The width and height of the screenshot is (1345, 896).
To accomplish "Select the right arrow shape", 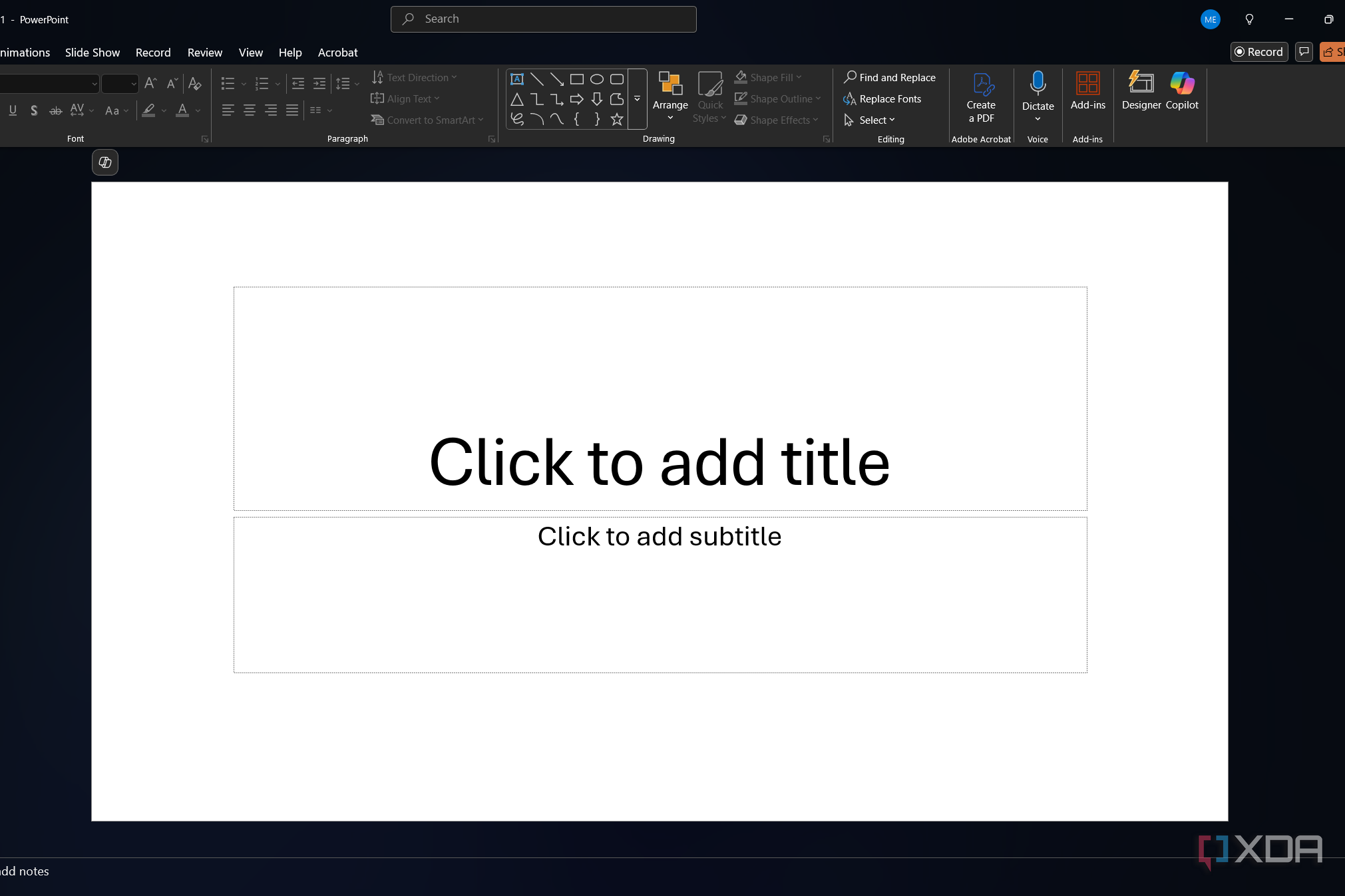I will (577, 99).
